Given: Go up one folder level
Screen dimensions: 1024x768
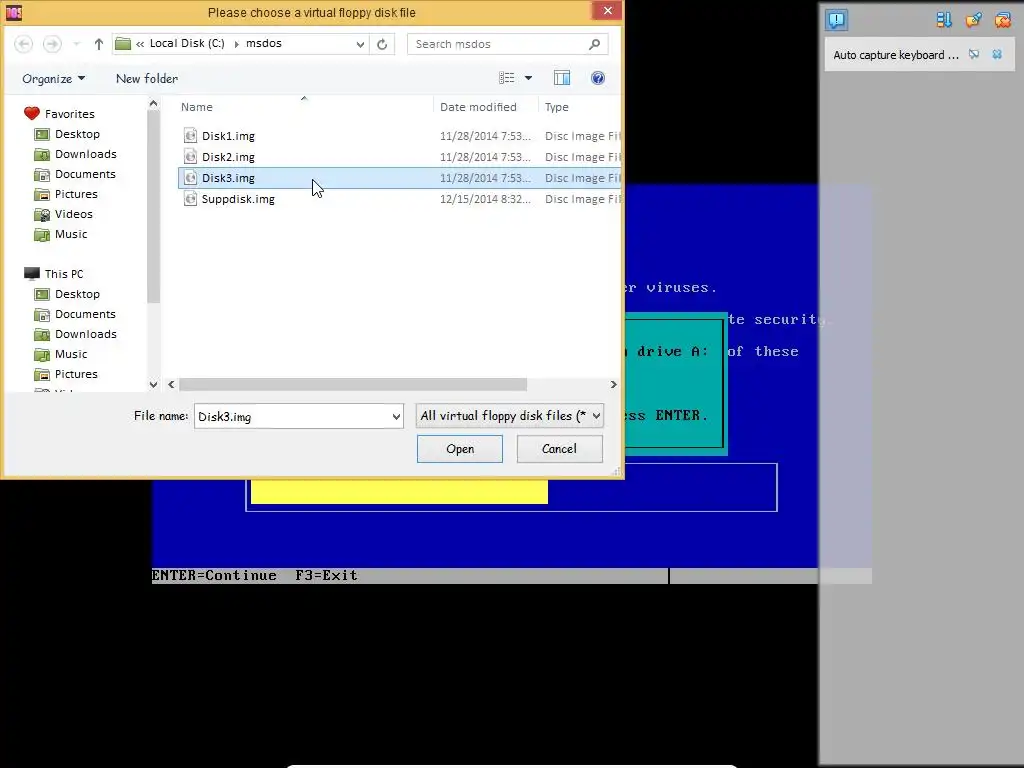Looking at the screenshot, I should [x=99, y=44].
